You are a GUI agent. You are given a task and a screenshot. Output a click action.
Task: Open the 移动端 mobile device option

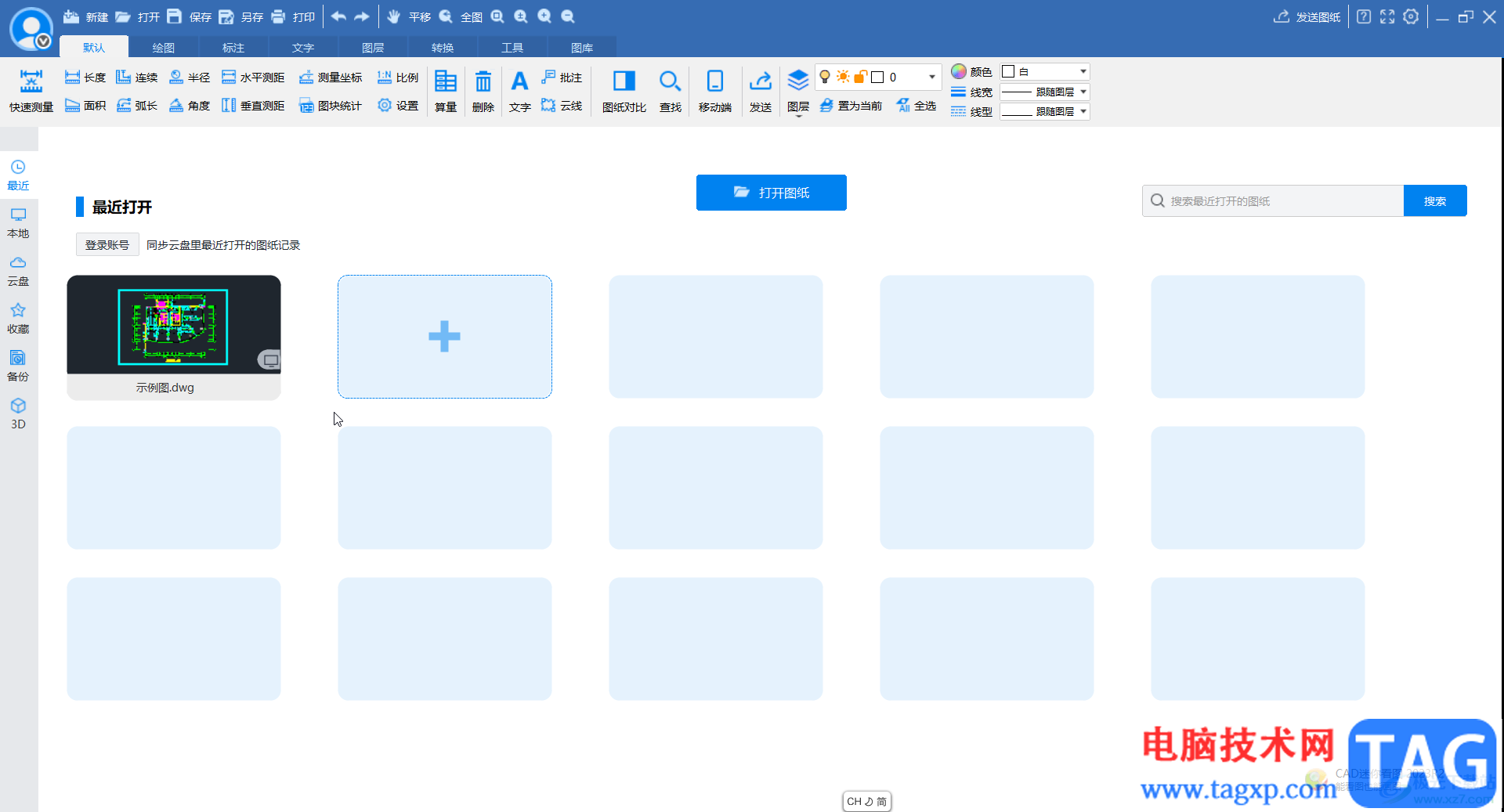pos(714,91)
